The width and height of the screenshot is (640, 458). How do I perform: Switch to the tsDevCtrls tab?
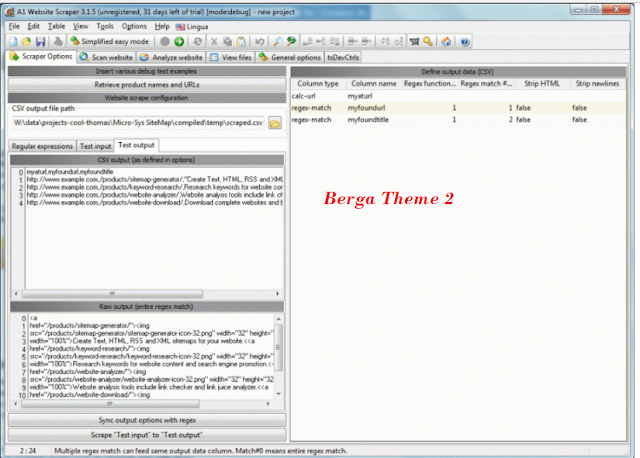tap(343, 58)
